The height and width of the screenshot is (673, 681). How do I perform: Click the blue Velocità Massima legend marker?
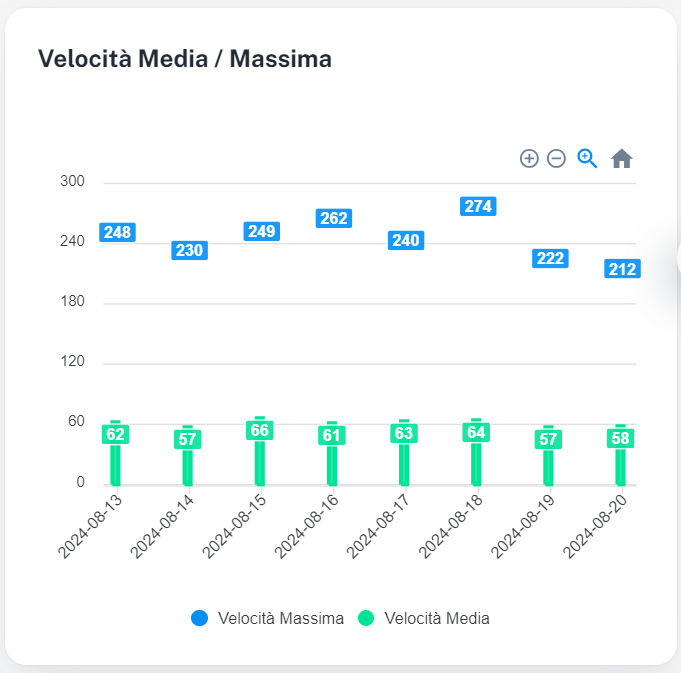click(200, 618)
